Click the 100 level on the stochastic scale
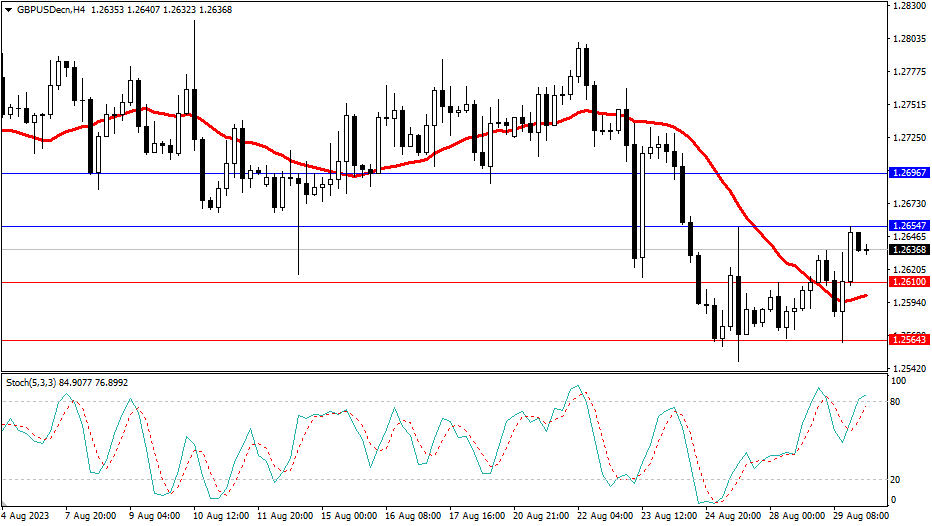The width and height of the screenshot is (932, 526). [x=898, y=382]
